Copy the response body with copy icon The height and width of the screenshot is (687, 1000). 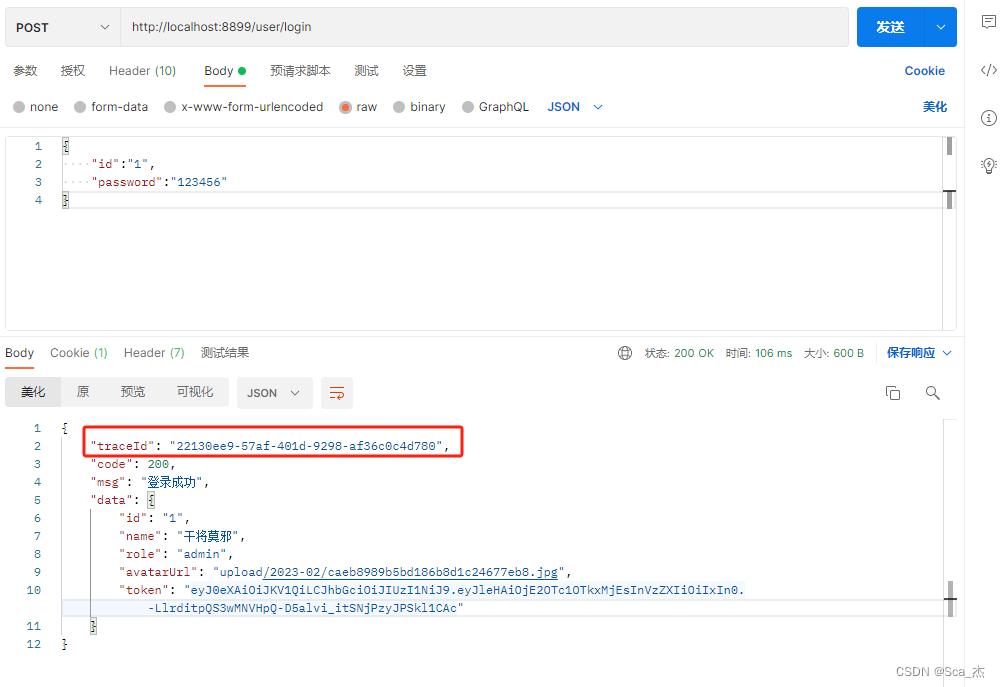click(893, 393)
